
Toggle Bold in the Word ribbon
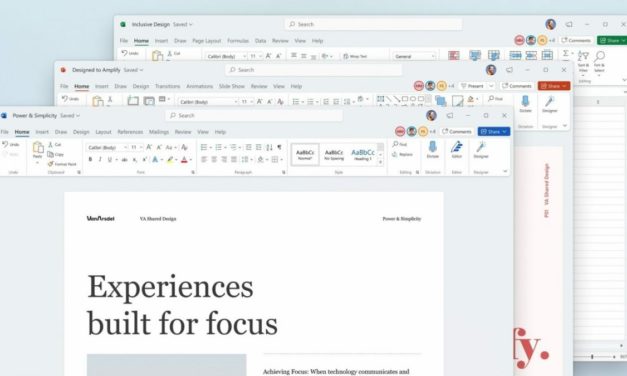90,160
